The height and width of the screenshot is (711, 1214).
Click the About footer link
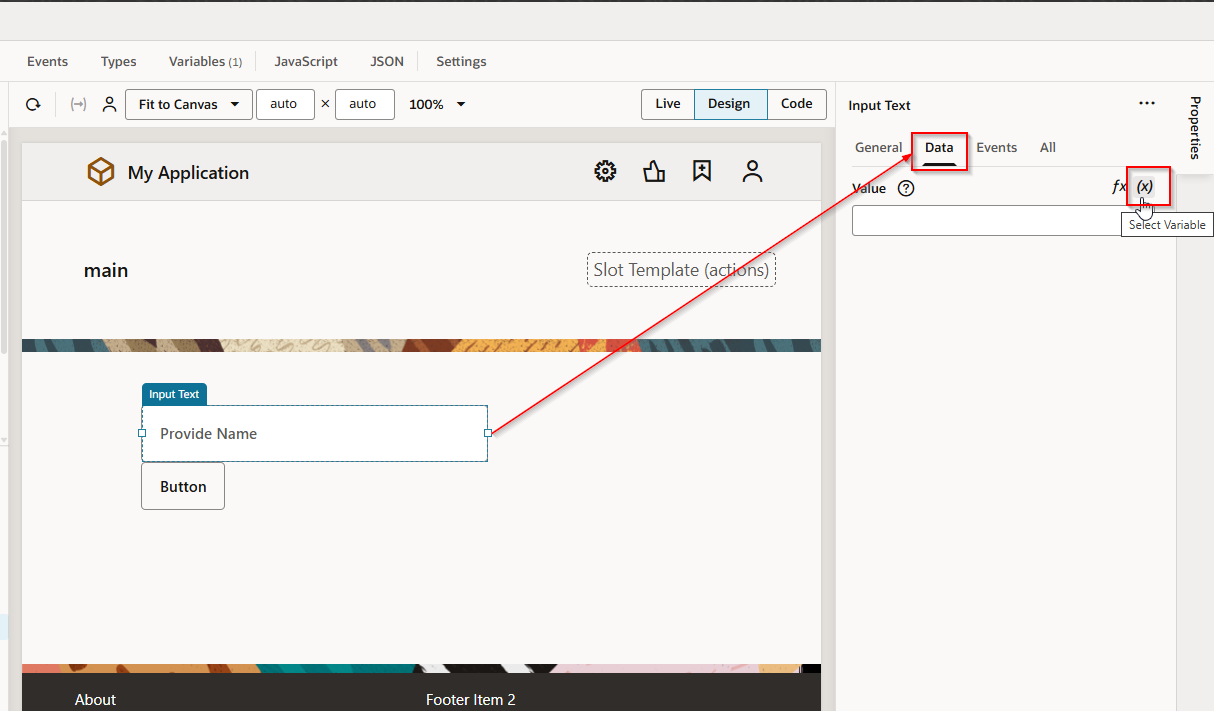[x=95, y=699]
